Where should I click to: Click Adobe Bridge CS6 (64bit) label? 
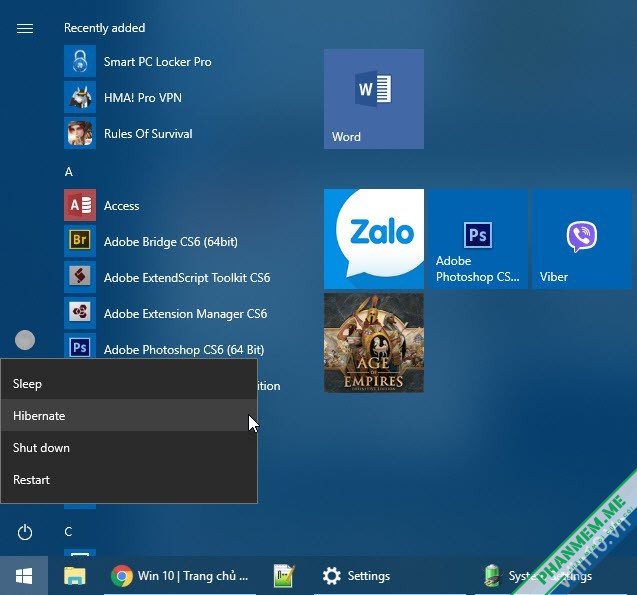click(x=171, y=242)
